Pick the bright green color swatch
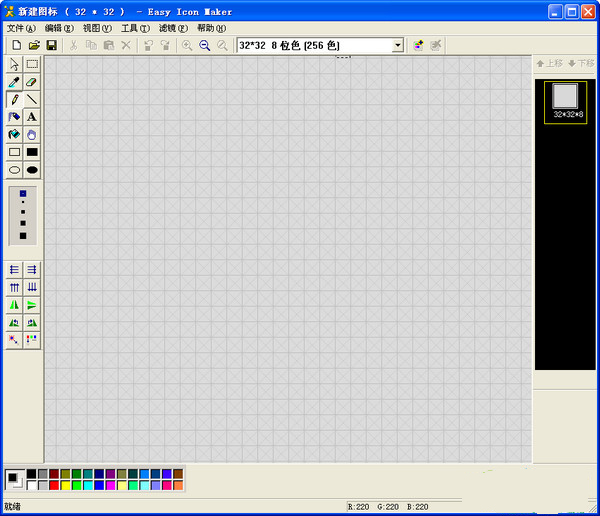 tap(77, 485)
